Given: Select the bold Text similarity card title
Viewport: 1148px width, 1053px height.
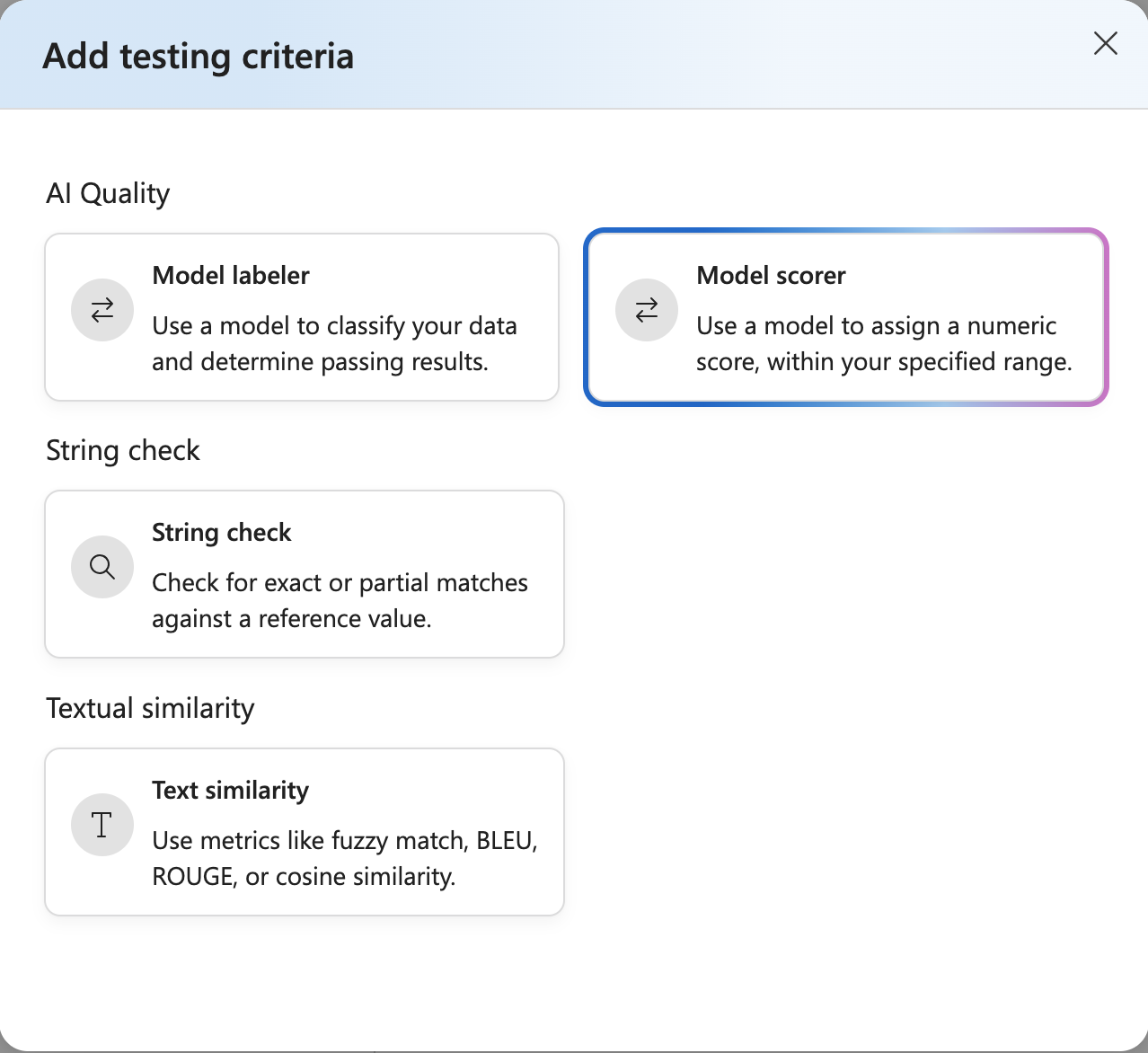Looking at the screenshot, I should pyautogui.click(x=230, y=791).
